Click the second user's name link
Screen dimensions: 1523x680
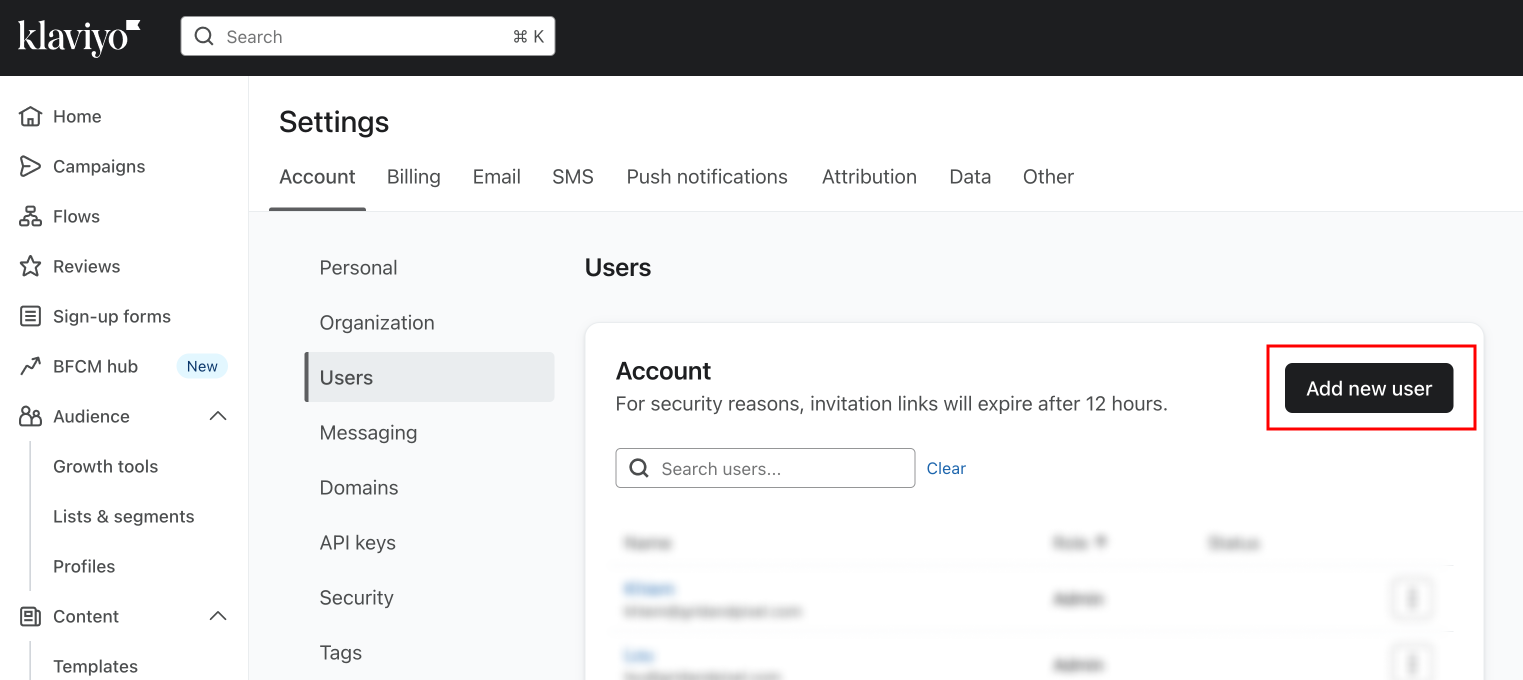pyautogui.click(x=638, y=656)
